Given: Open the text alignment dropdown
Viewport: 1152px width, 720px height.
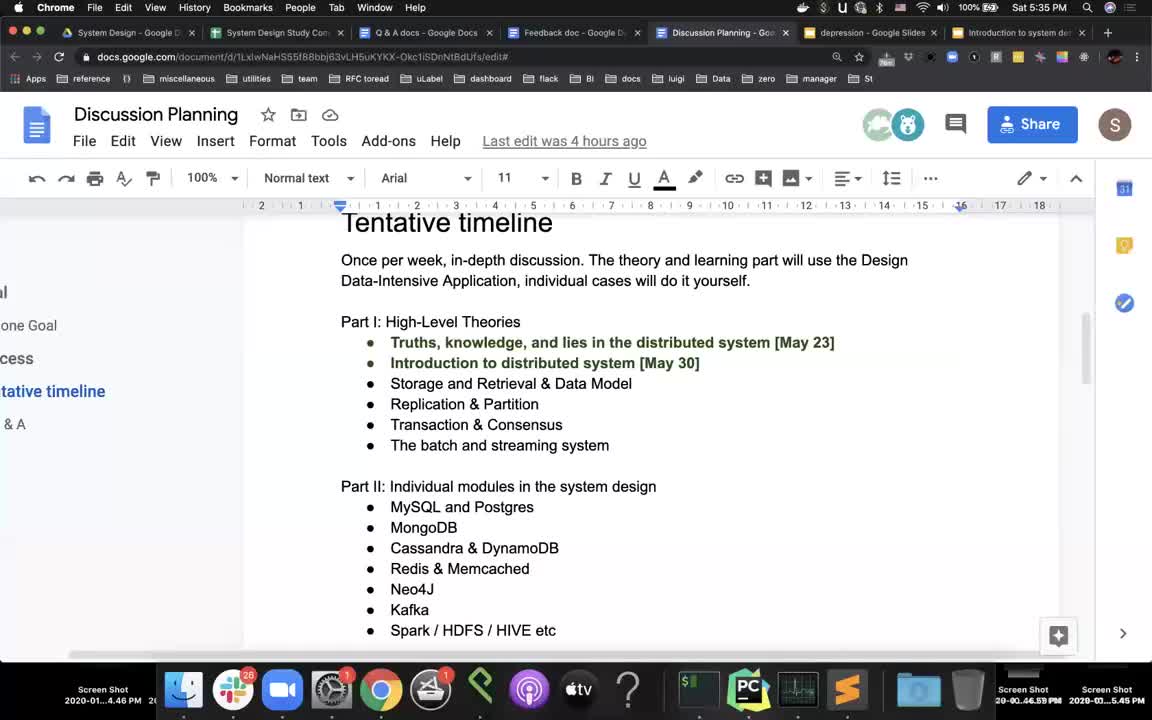Looking at the screenshot, I should pos(848,179).
